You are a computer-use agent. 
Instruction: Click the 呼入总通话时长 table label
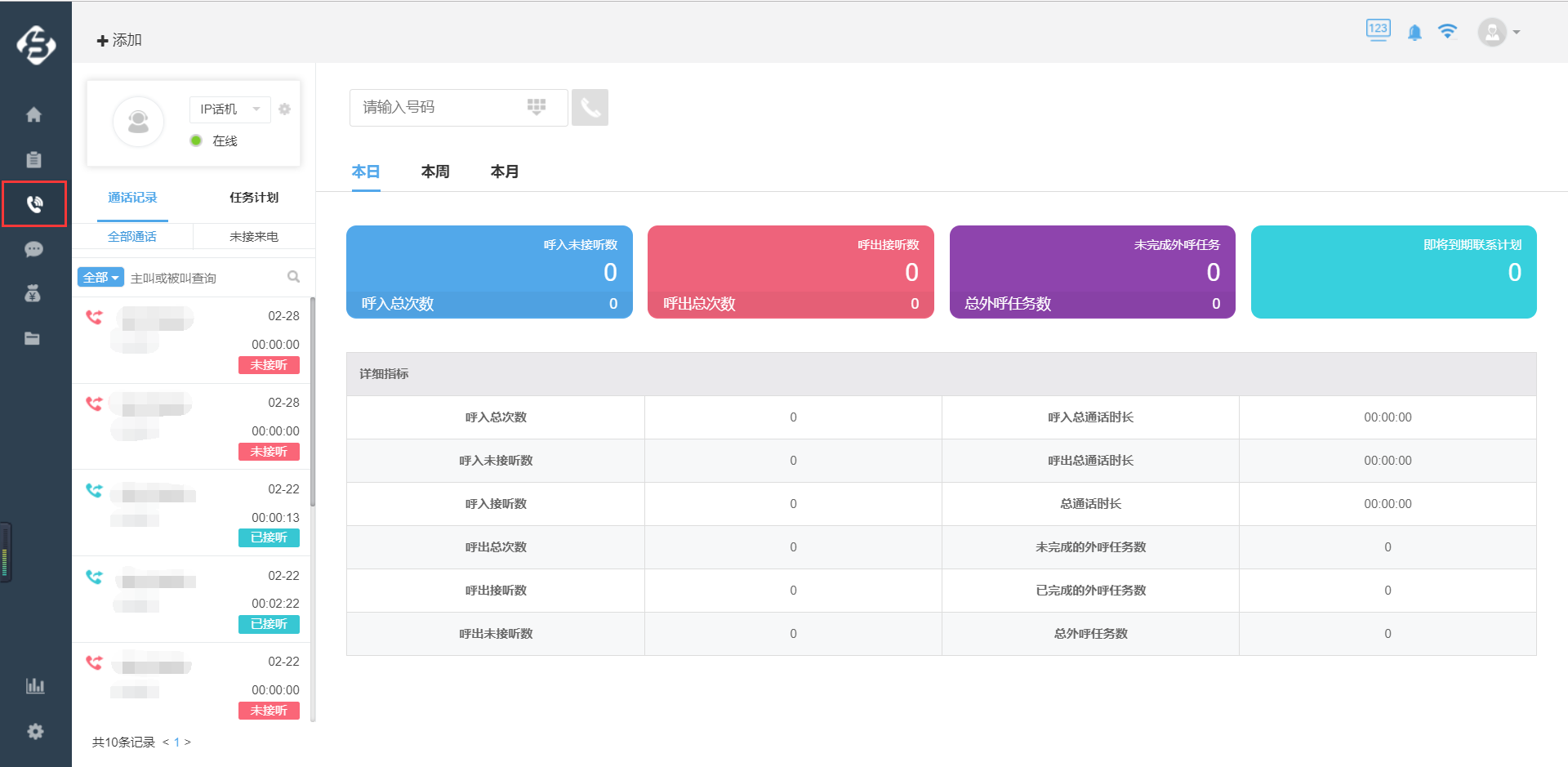[x=1090, y=417]
